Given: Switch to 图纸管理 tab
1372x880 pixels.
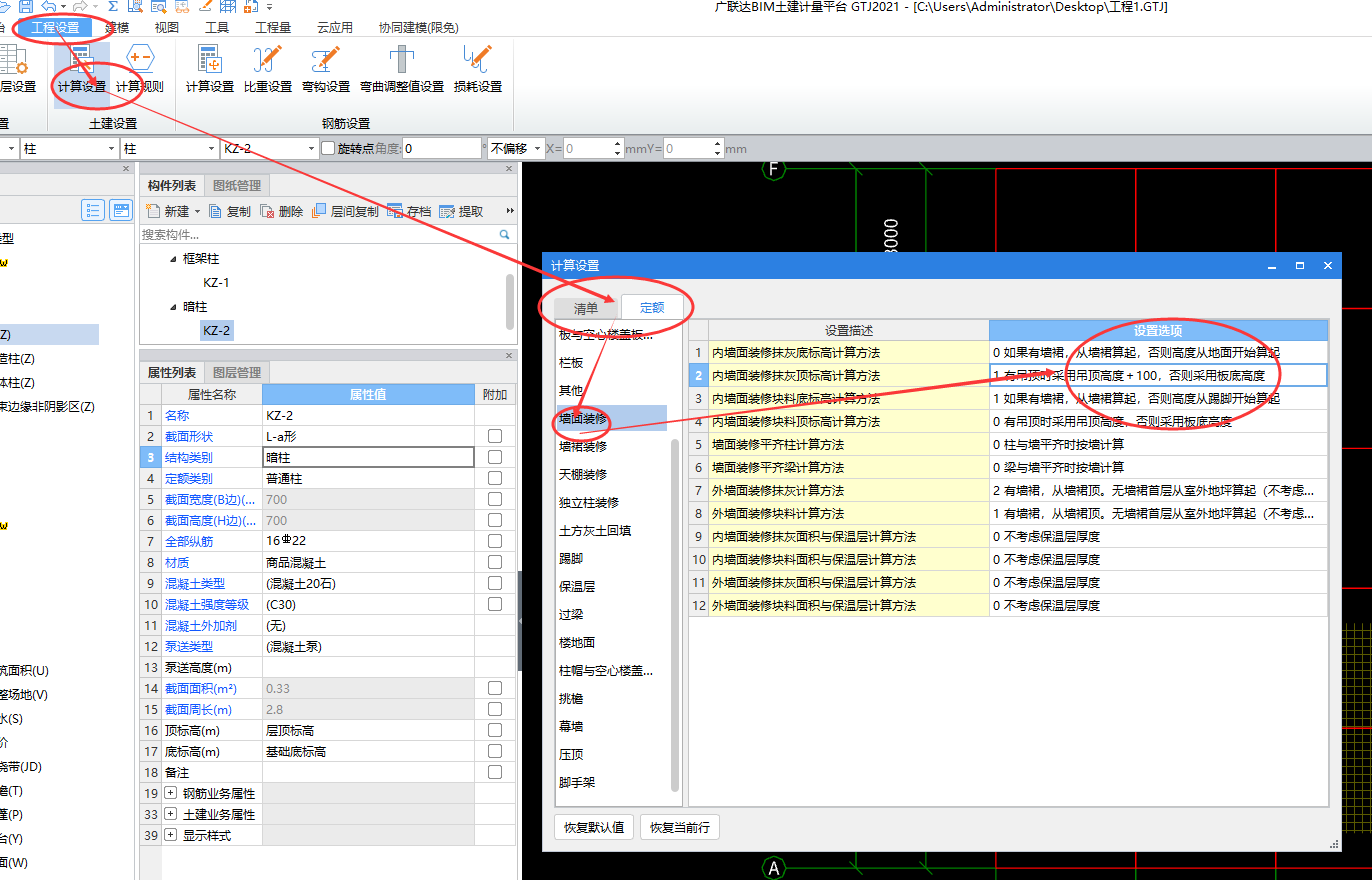Looking at the screenshot, I should coord(237,185).
